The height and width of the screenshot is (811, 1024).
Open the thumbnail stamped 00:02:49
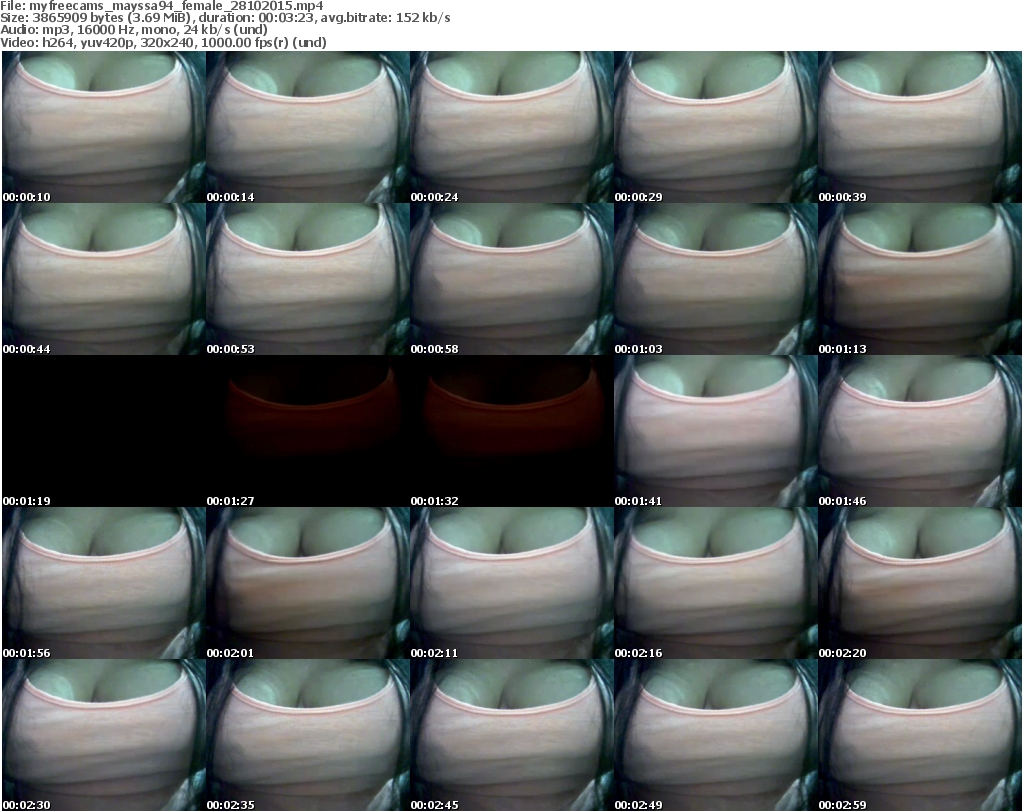coord(716,735)
